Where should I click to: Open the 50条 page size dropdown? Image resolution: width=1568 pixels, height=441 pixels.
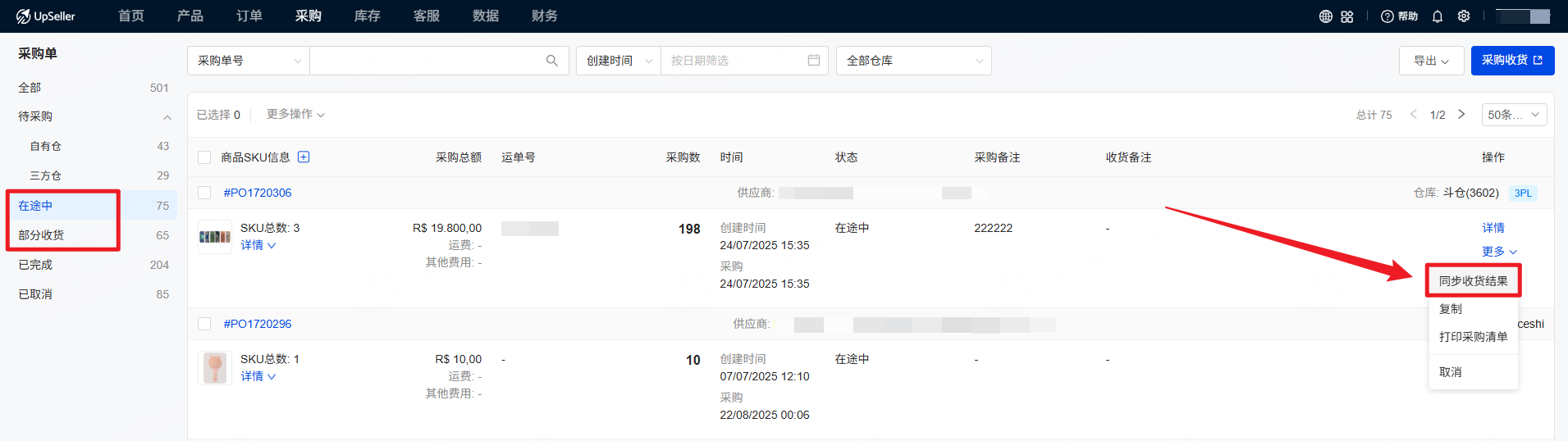tap(1514, 115)
